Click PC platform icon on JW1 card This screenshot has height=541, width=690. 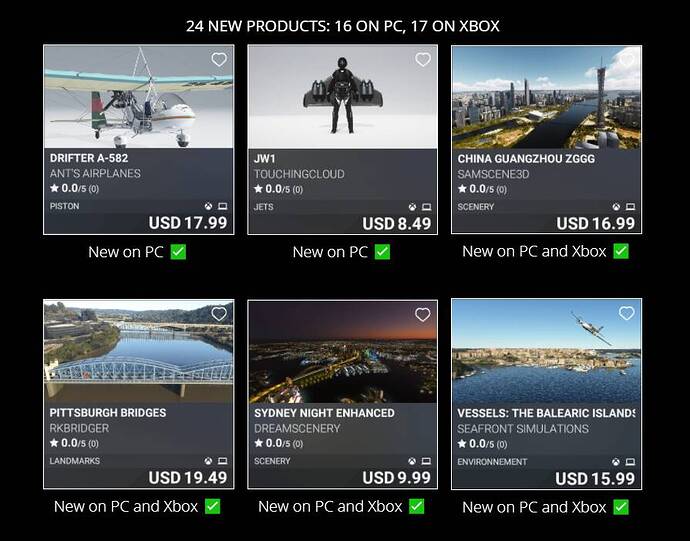pos(426,207)
